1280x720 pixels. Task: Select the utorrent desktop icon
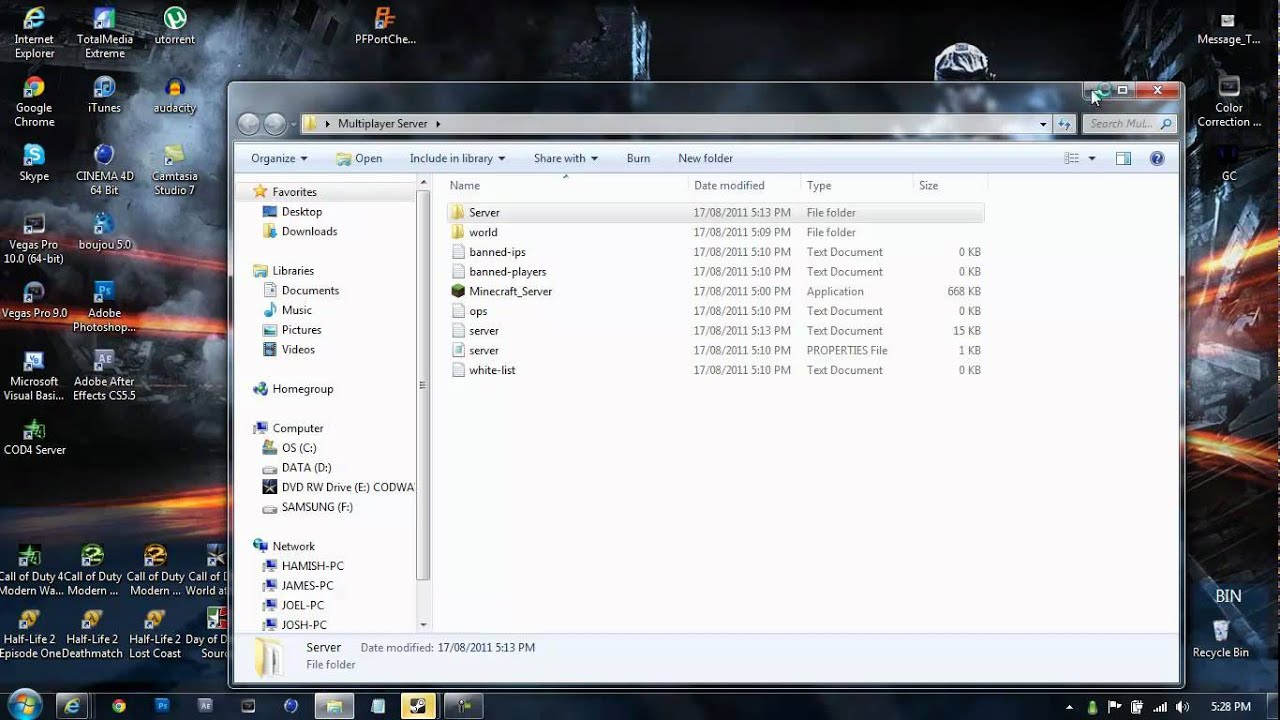point(175,27)
